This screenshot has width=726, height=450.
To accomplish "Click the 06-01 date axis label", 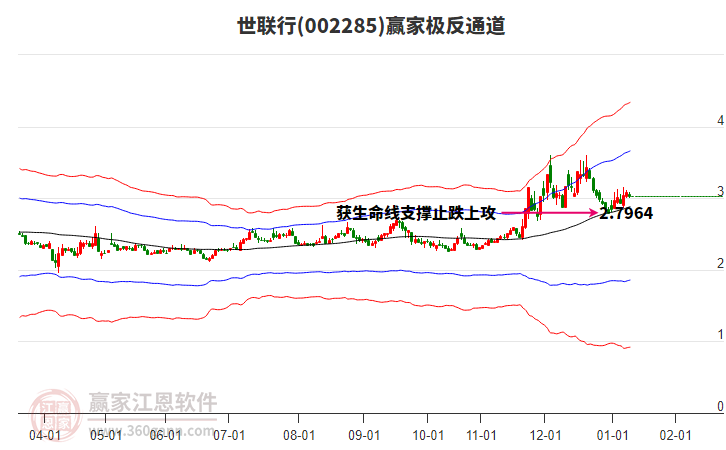I will tap(165, 436).
